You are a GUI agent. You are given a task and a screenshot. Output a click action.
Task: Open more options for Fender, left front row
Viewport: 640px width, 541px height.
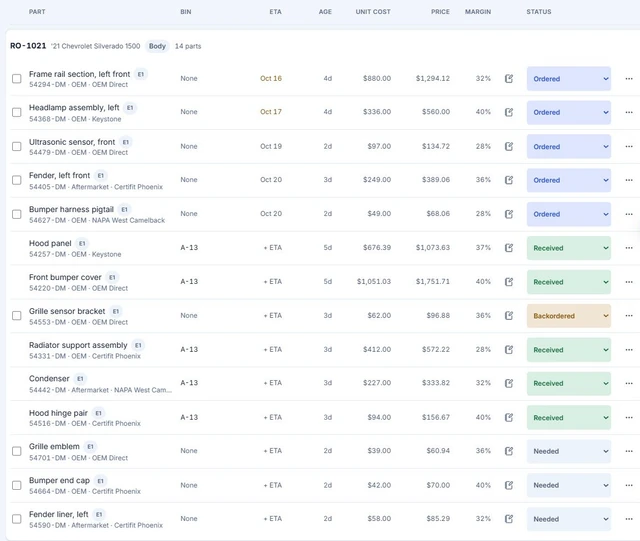629,180
